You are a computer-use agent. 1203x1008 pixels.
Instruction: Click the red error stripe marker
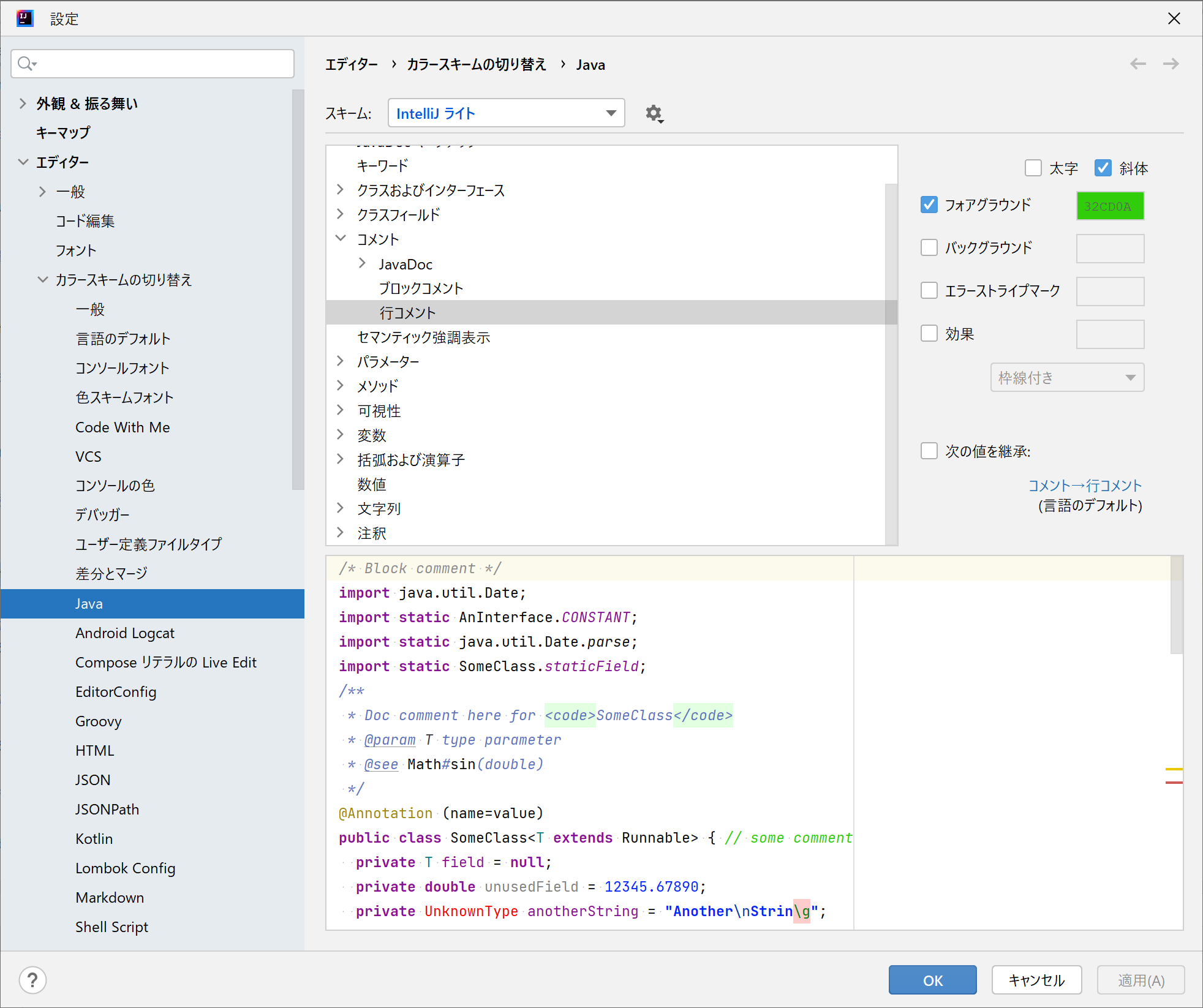[x=1174, y=782]
